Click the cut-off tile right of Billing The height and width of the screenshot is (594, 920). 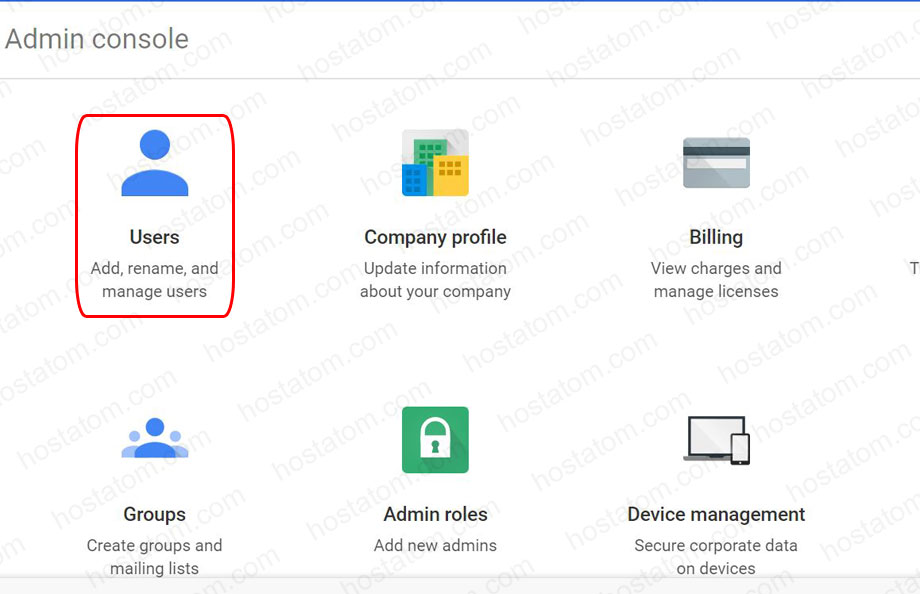913,268
